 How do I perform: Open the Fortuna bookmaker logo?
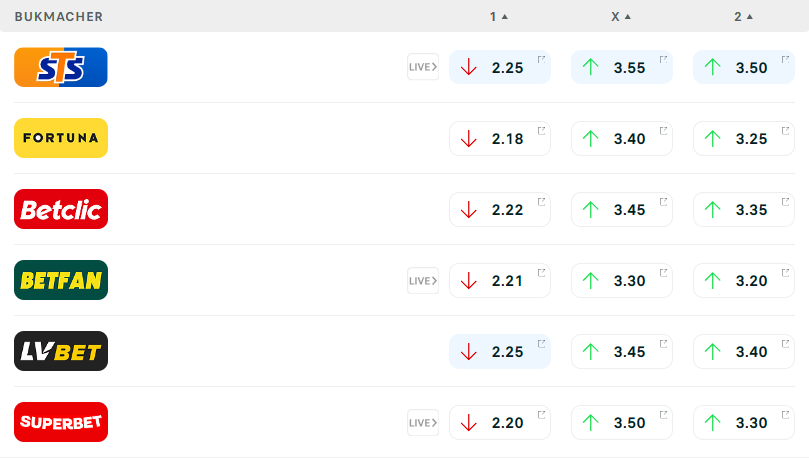(61, 138)
